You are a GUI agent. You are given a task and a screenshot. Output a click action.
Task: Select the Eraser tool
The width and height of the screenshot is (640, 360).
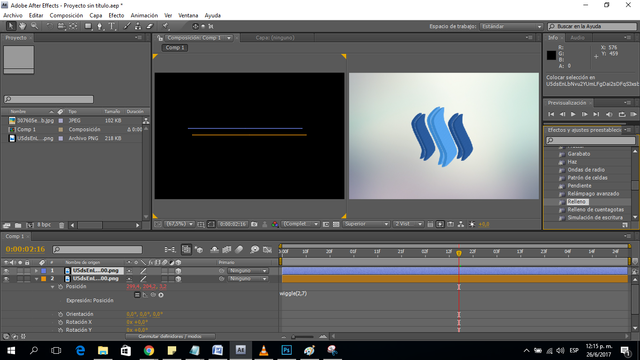click(150, 26)
